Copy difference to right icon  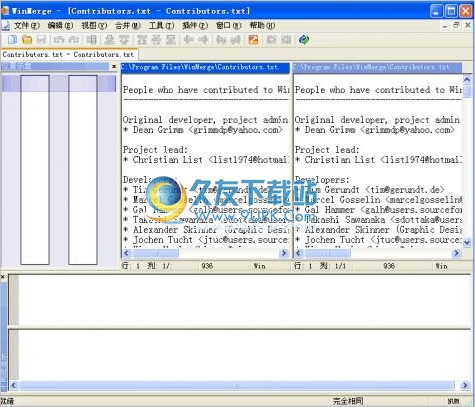[x=203, y=40]
